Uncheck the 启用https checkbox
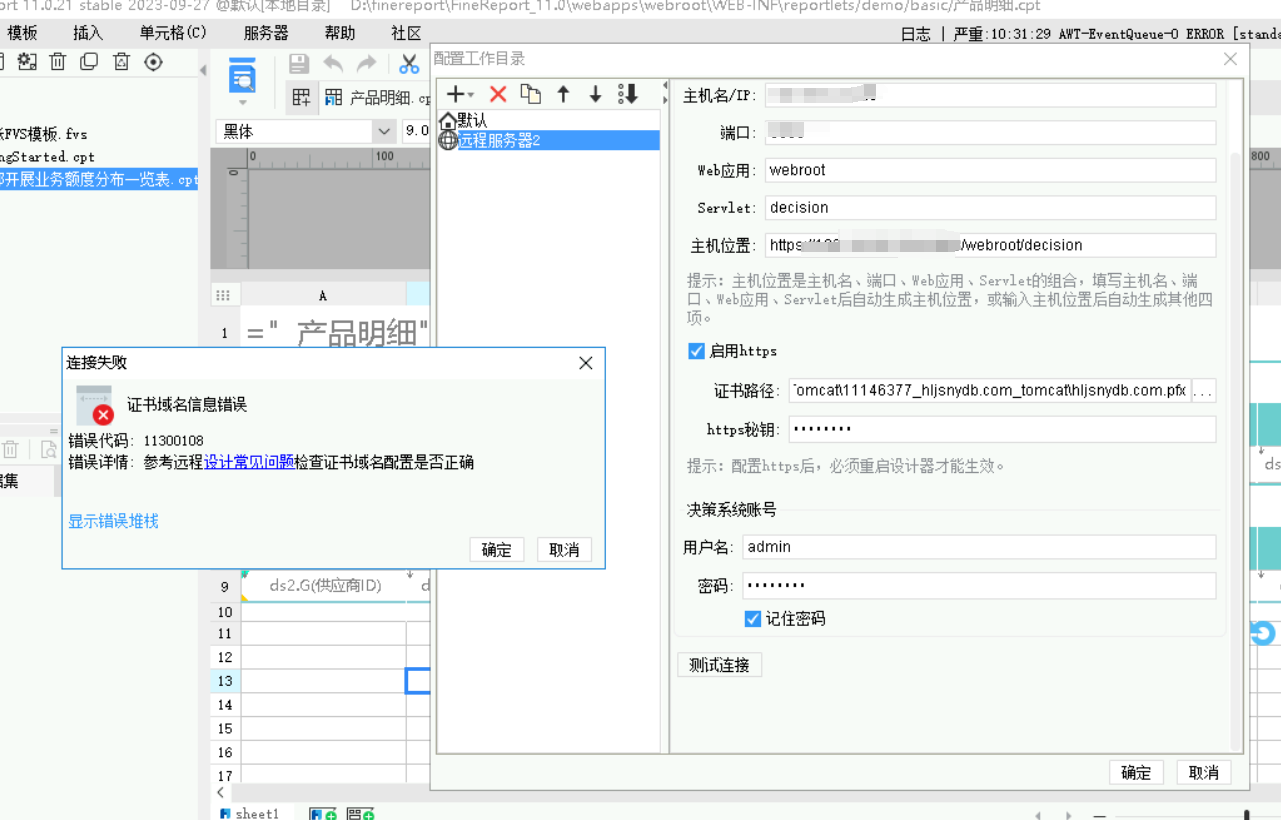Screen dimensions: 1281x820 697,351
